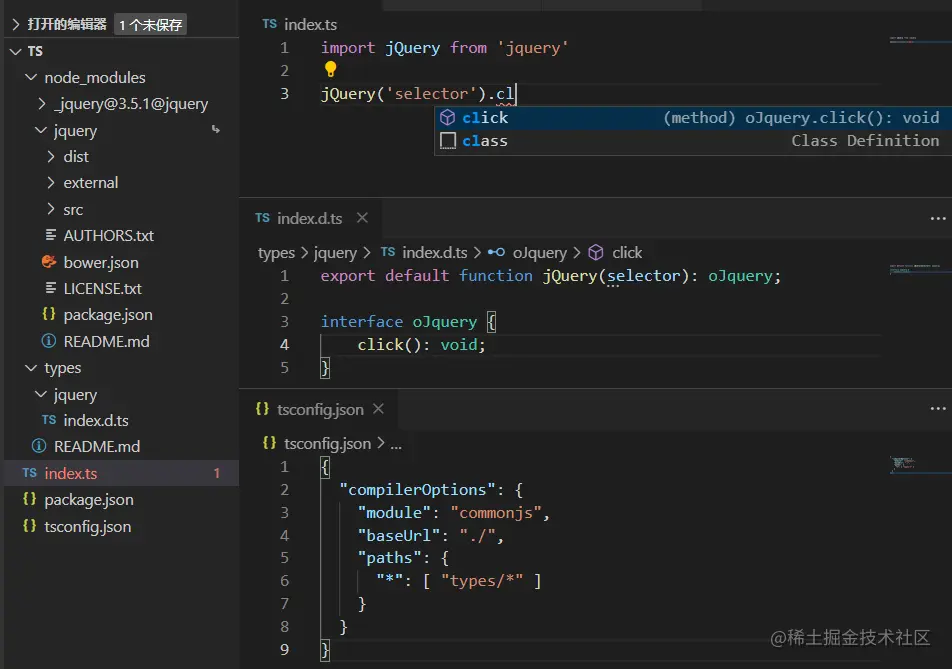This screenshot has height=669, width=952.
Task: Click the TS icon beside index.d.ts in tree
Action: [49, 420]
